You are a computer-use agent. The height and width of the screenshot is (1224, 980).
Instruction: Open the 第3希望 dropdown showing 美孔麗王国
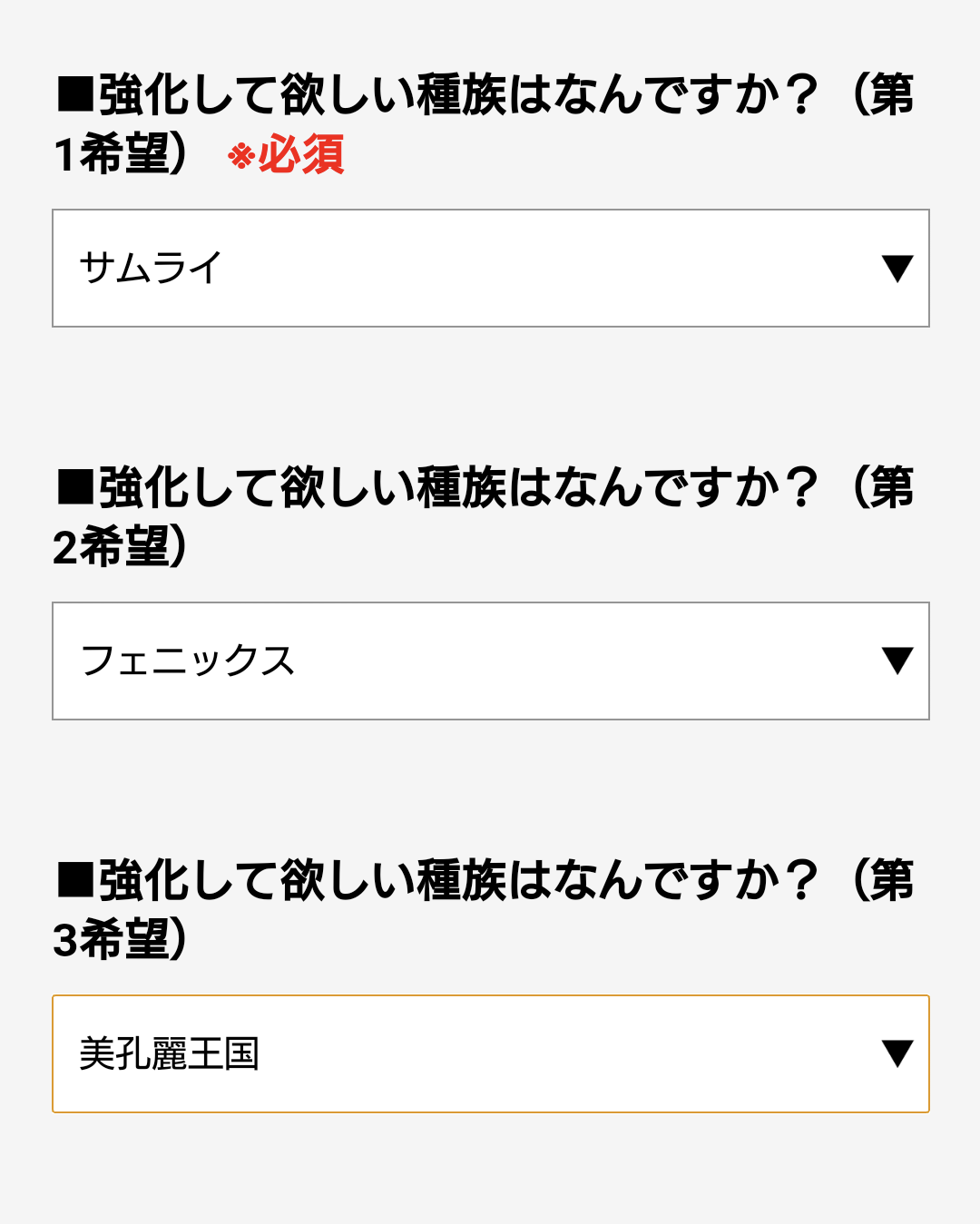[x=490, y=1054]
